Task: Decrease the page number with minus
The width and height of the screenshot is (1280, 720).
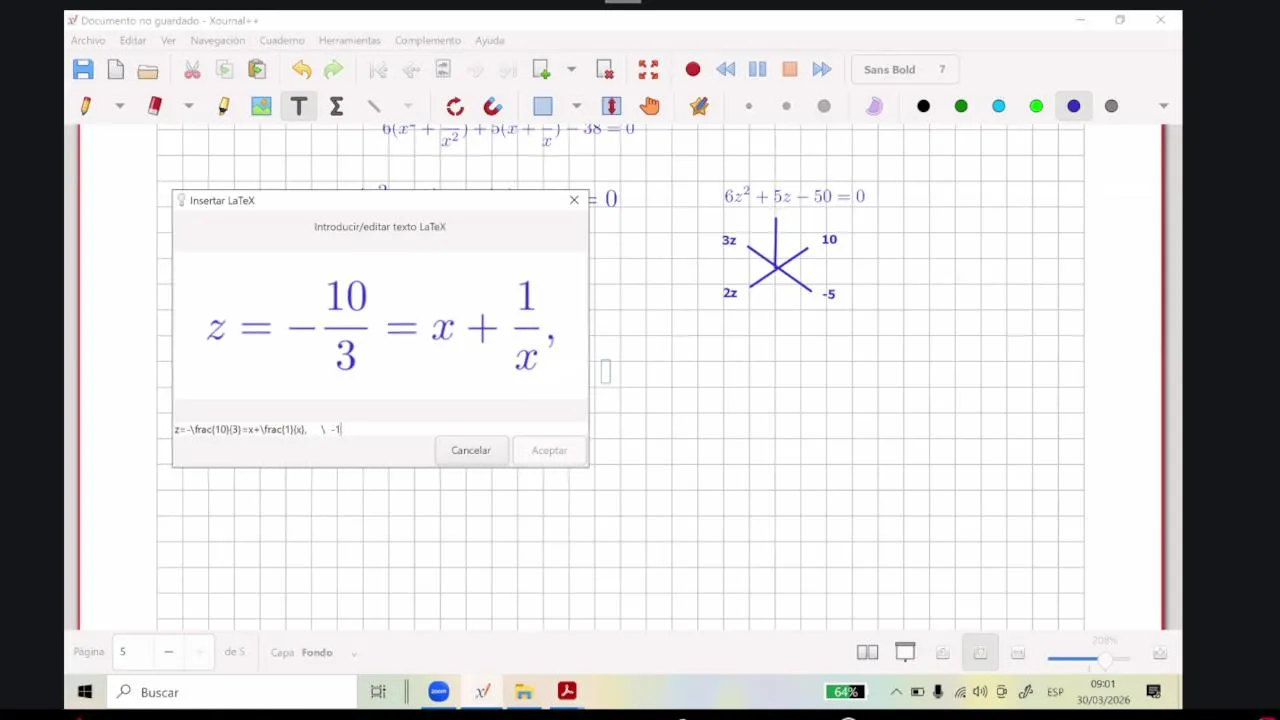Action: point(168,652)
